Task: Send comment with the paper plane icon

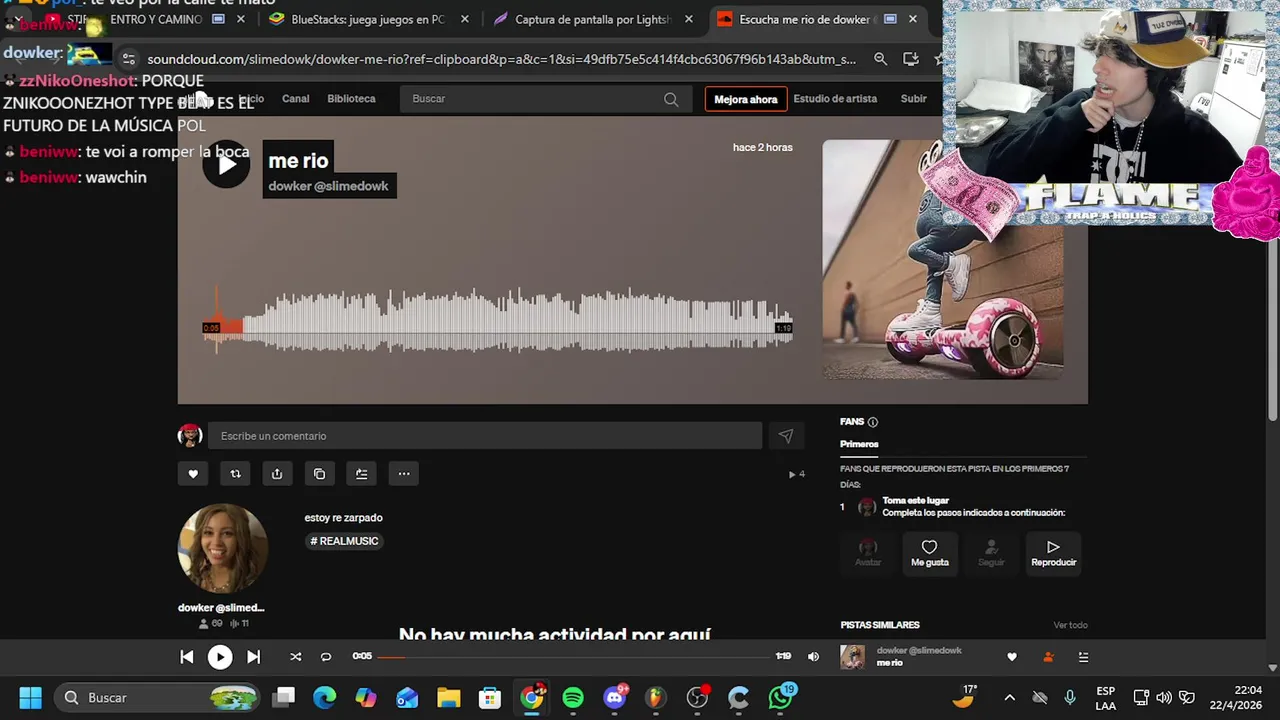Action: click(x=786, y=436)
